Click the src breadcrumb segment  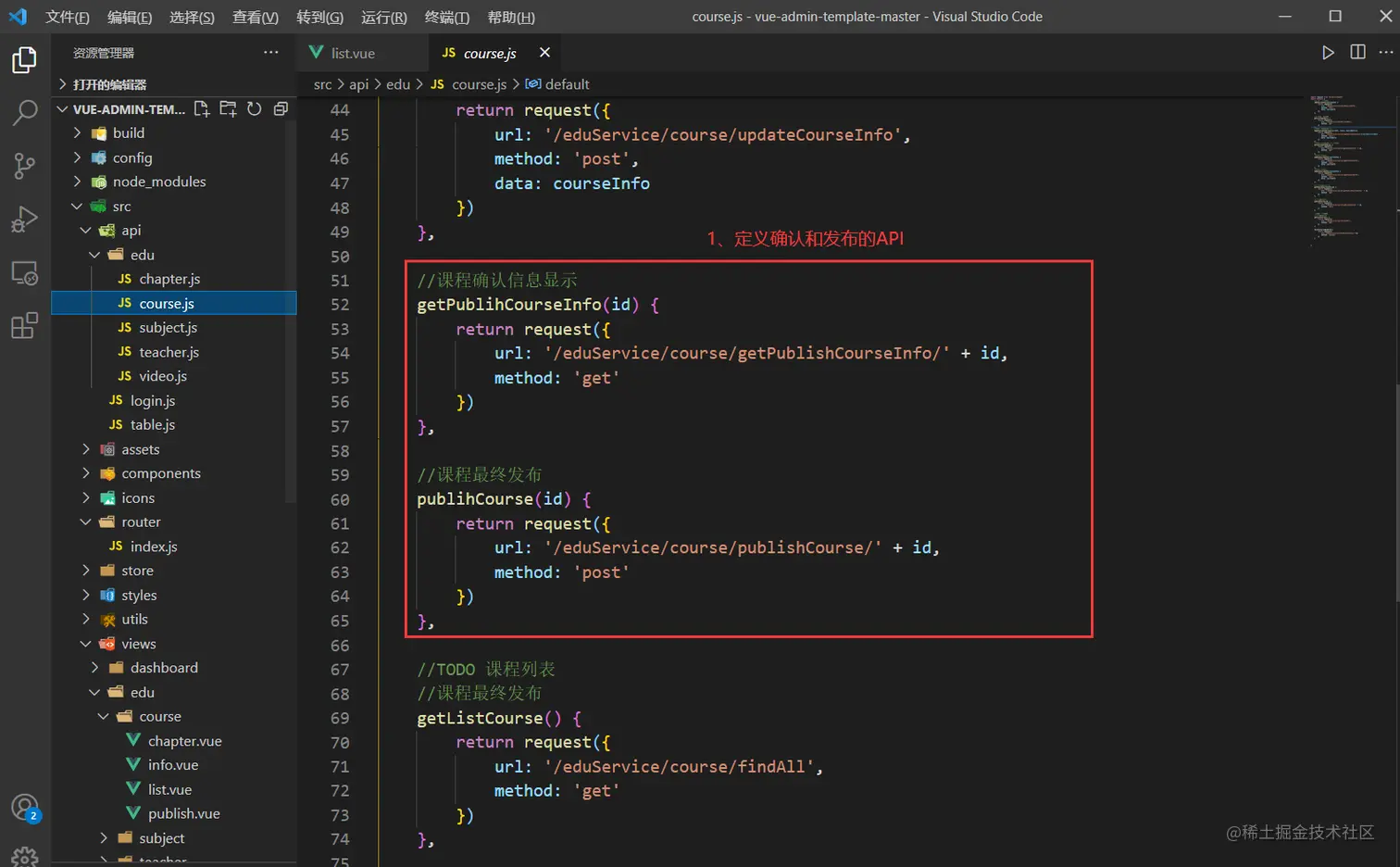[322, 84]
